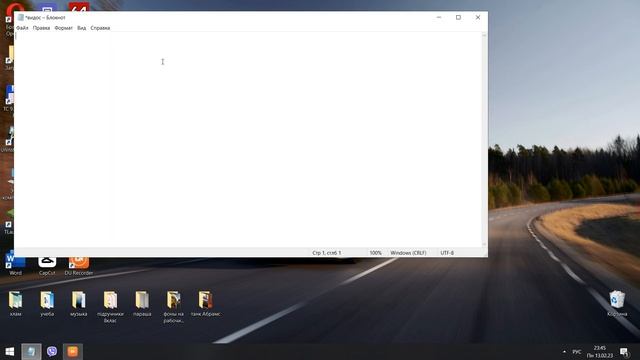Select the 'музыка' desktop folder
The width and height of the screenshot is (640, 360).
coord(79,304)
